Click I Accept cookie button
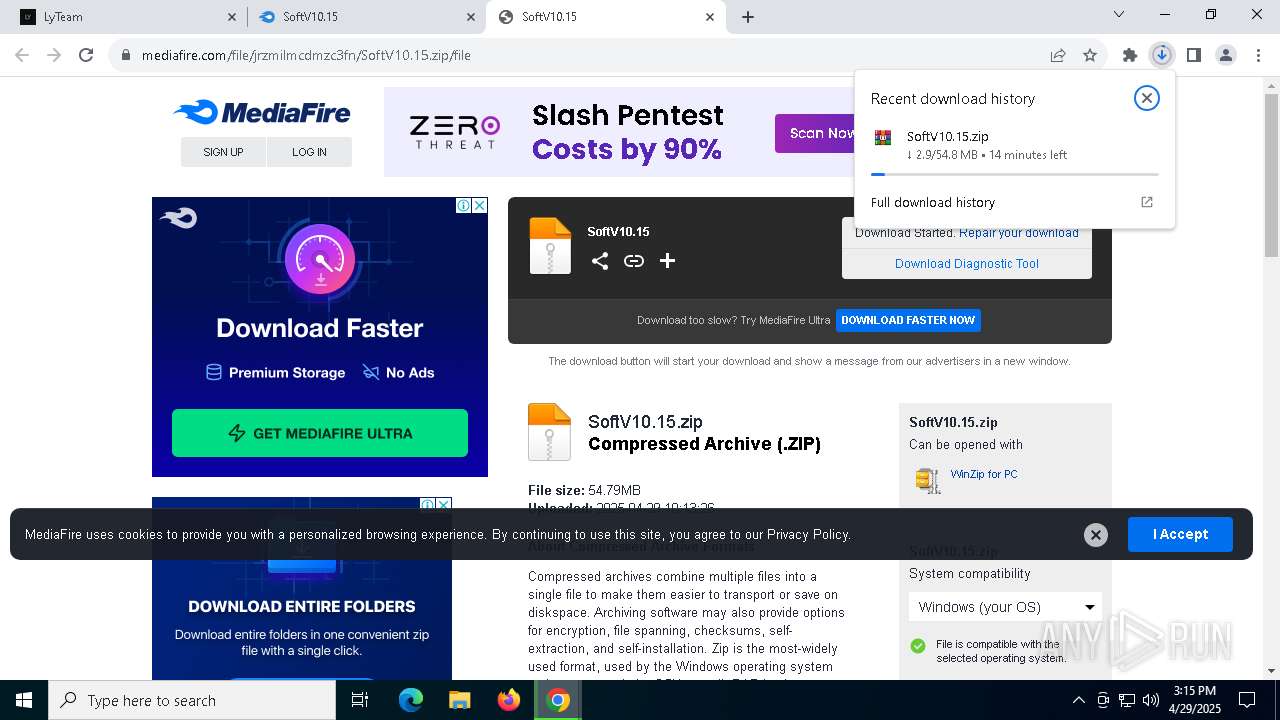 click(x=1180, y=534)
